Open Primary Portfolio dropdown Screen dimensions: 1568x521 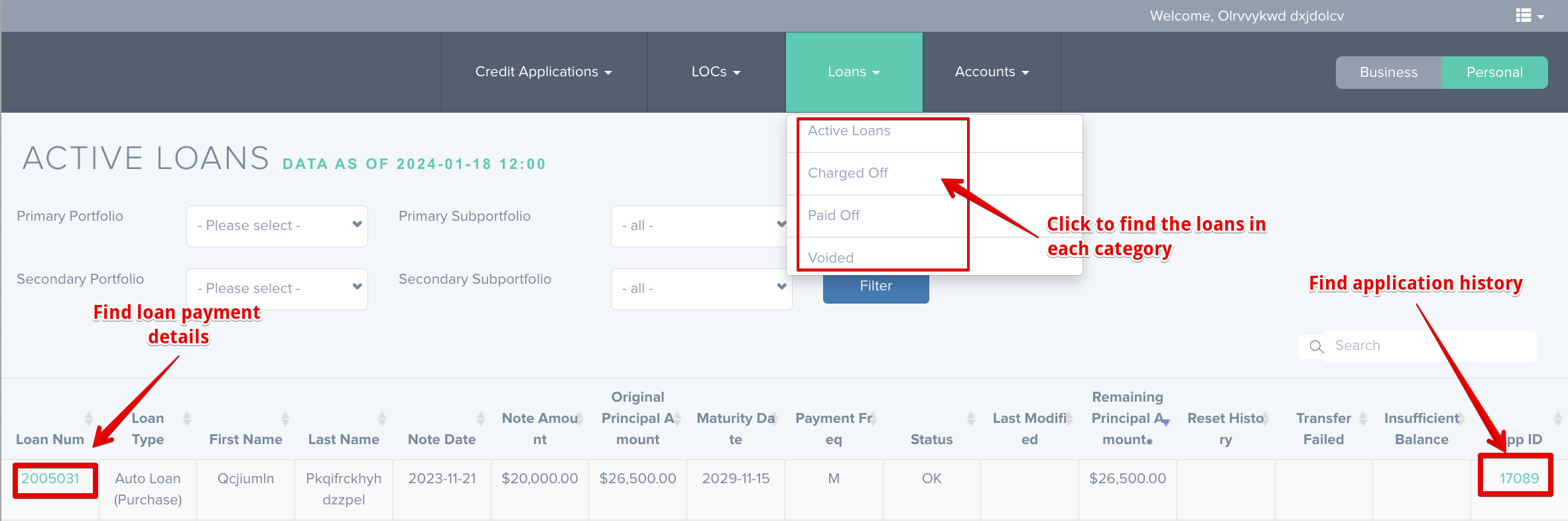coord(277,226)
